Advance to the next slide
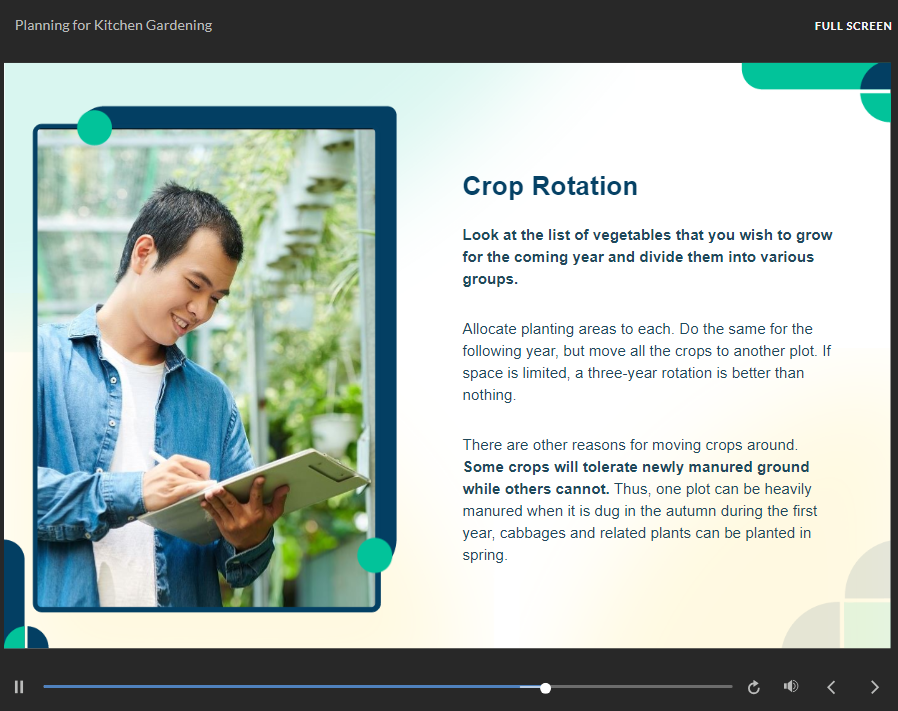This screenshot has height=711, width=898. pos(874,687)
